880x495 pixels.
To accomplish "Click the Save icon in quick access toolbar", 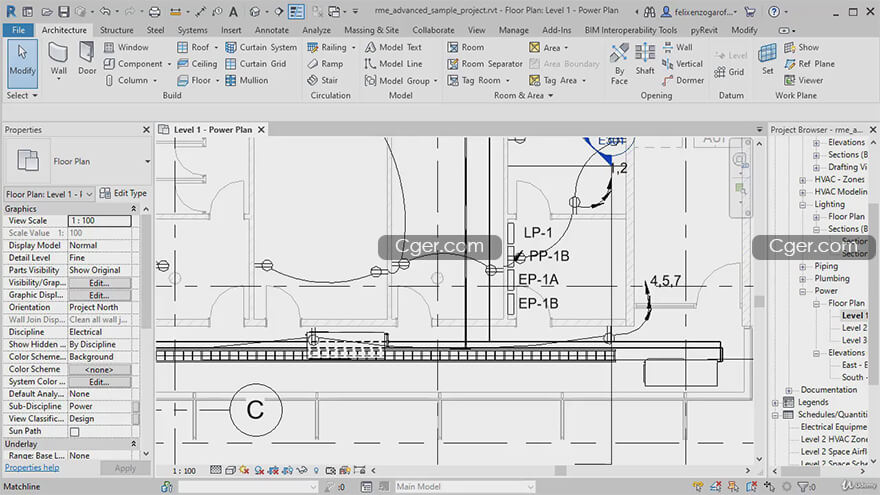I will [63, 11].
